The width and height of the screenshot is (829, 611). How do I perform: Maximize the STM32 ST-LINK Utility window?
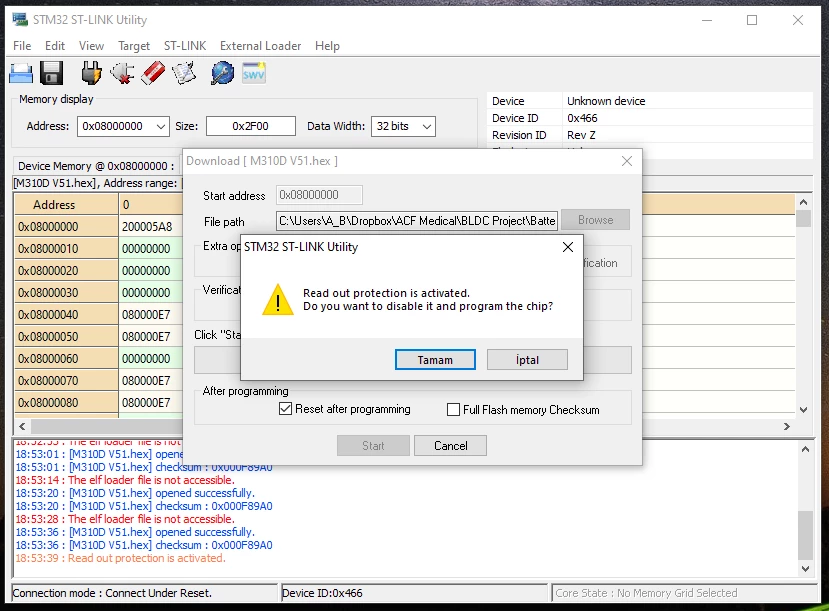tap(752, 20)
